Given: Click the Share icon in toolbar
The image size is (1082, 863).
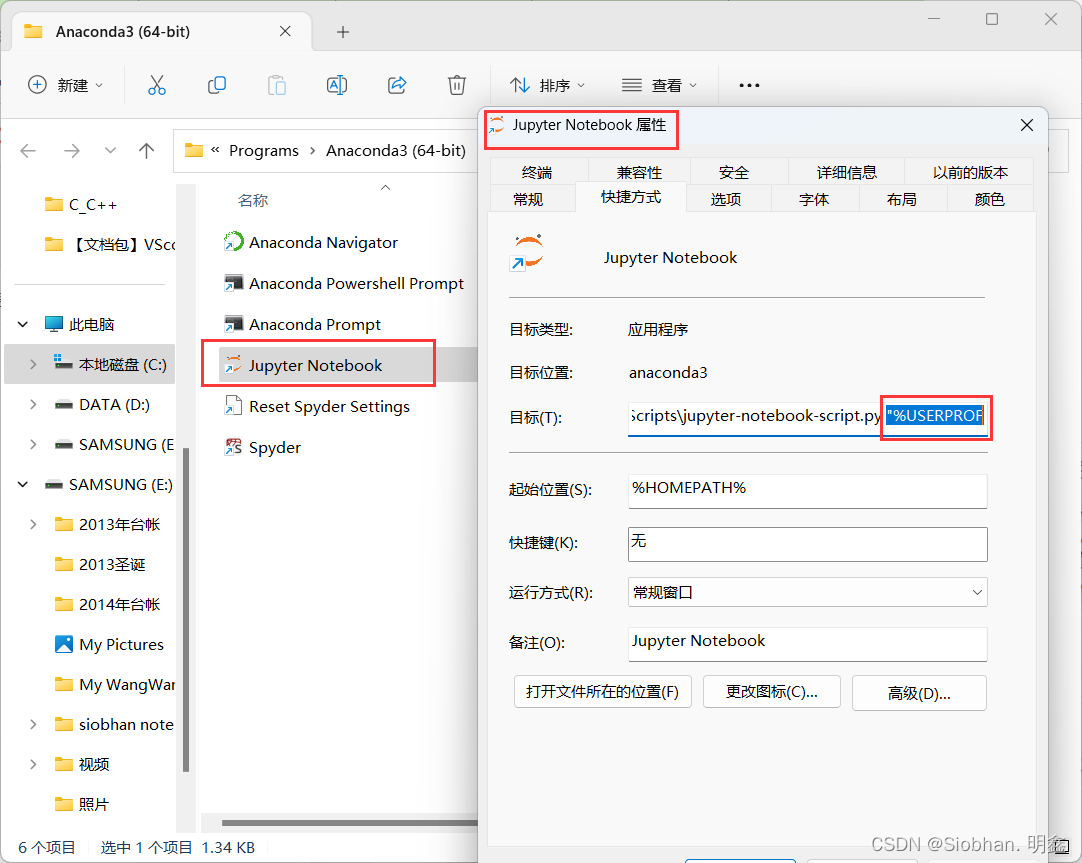Looking at the screenshot, I should 397,85.
